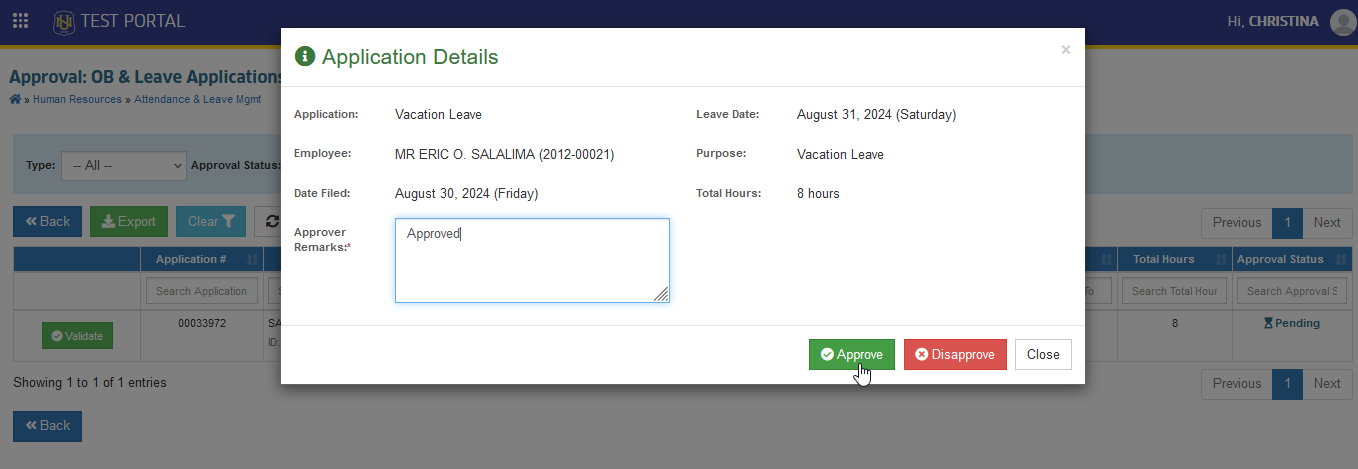Click the home icon in breadcrumb

pos(15,99)
